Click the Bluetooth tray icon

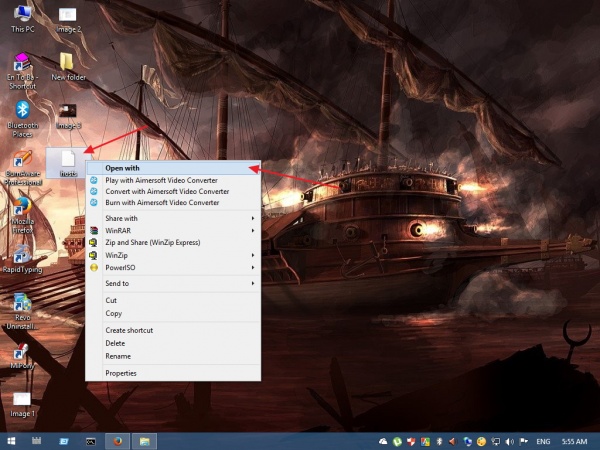(x=439, y=442)
